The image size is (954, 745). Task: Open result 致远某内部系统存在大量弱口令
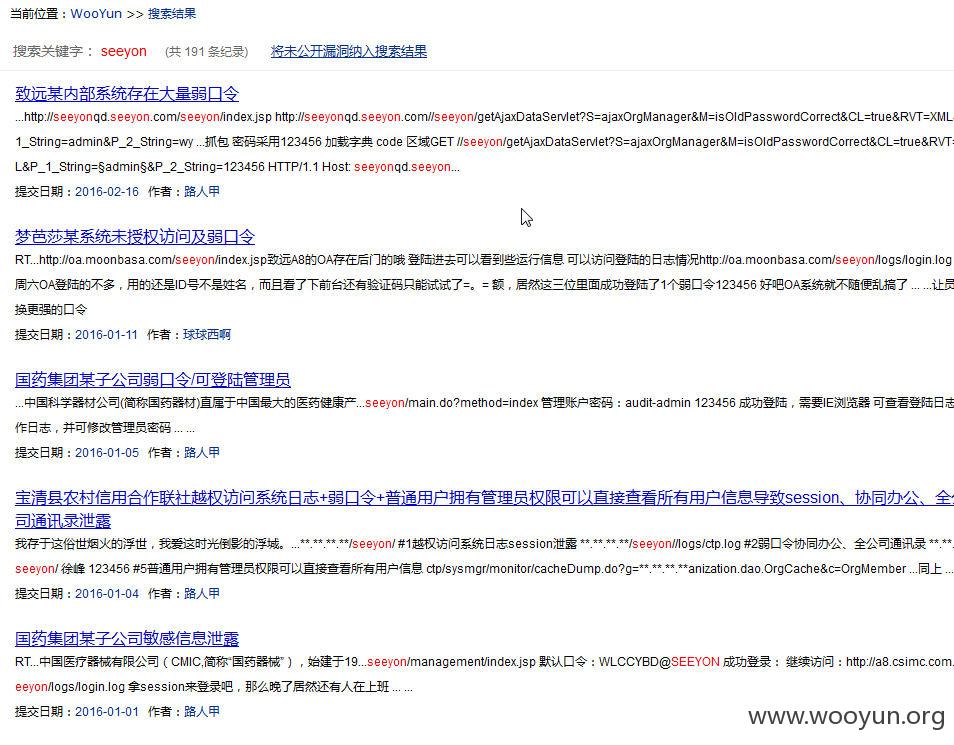click(x=127, y=94)
